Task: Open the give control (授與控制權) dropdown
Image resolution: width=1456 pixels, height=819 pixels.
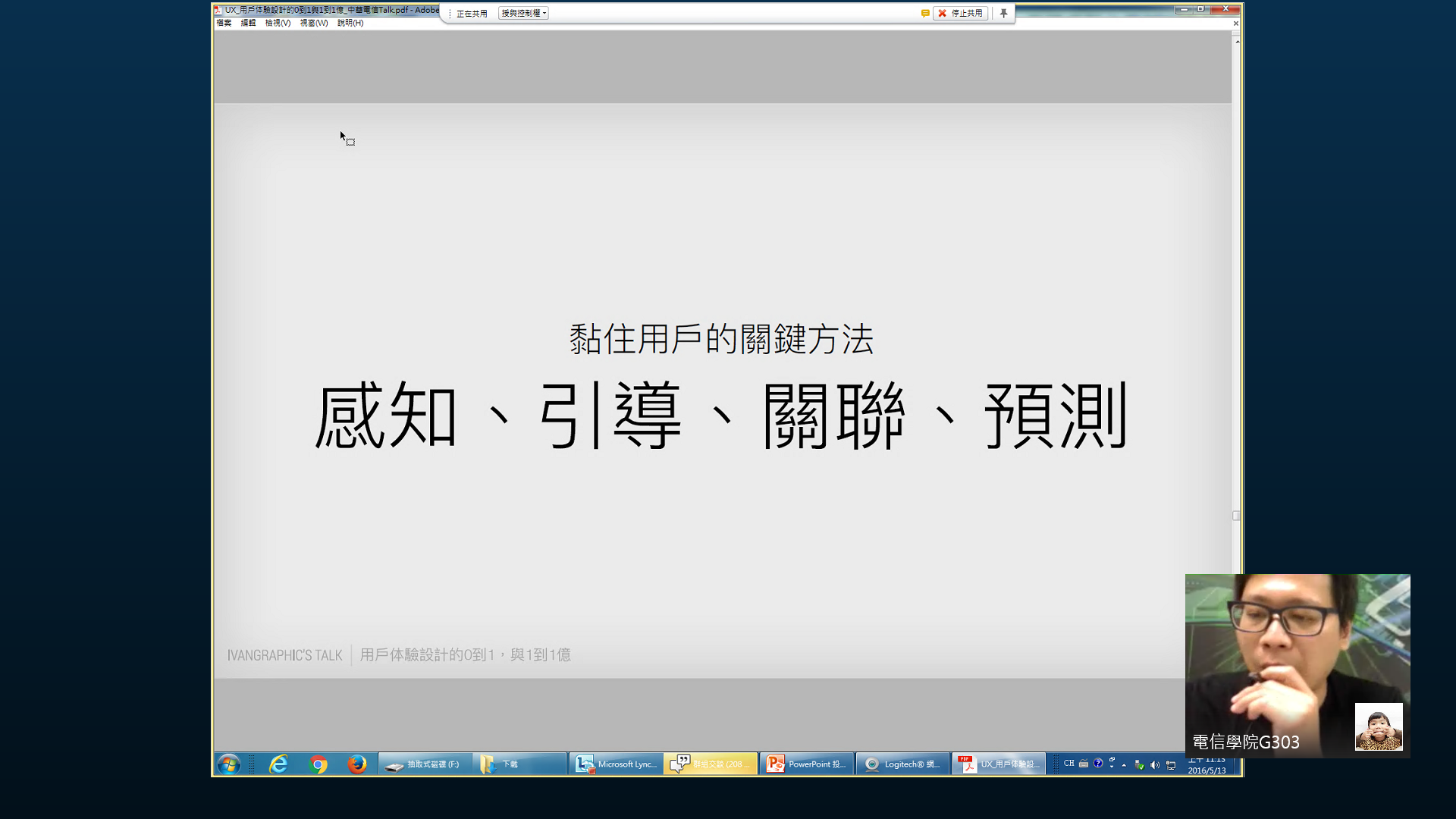Action: coord(523,13)
